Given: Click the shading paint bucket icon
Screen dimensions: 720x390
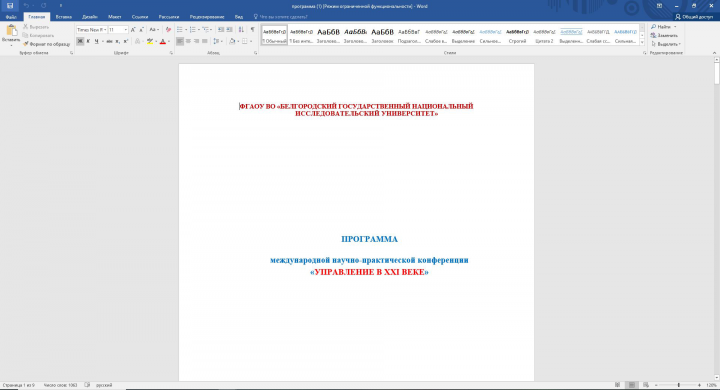Looking at the screenshot, I should (x=232, y=41).
